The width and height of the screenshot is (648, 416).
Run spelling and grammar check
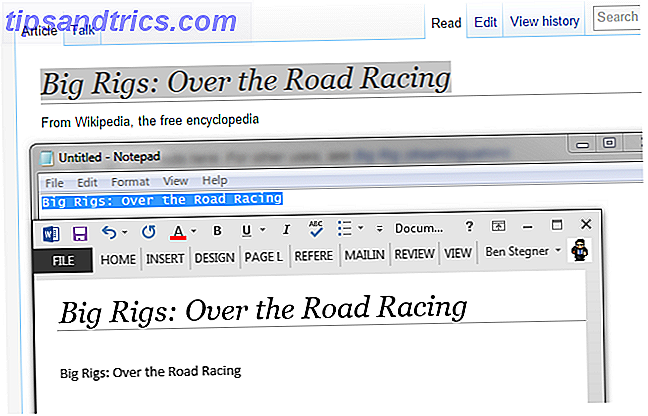click(x=316, y=228)
